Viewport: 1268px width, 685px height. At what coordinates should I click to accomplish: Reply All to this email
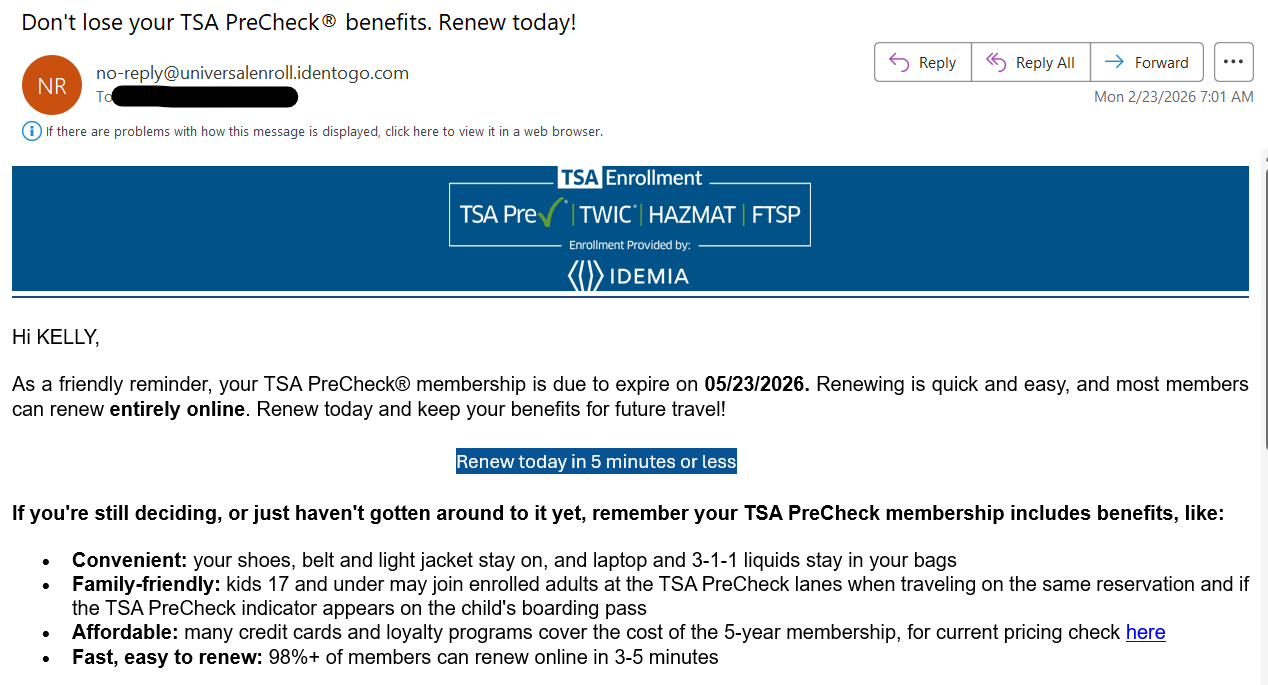(x=1030, y=62)
